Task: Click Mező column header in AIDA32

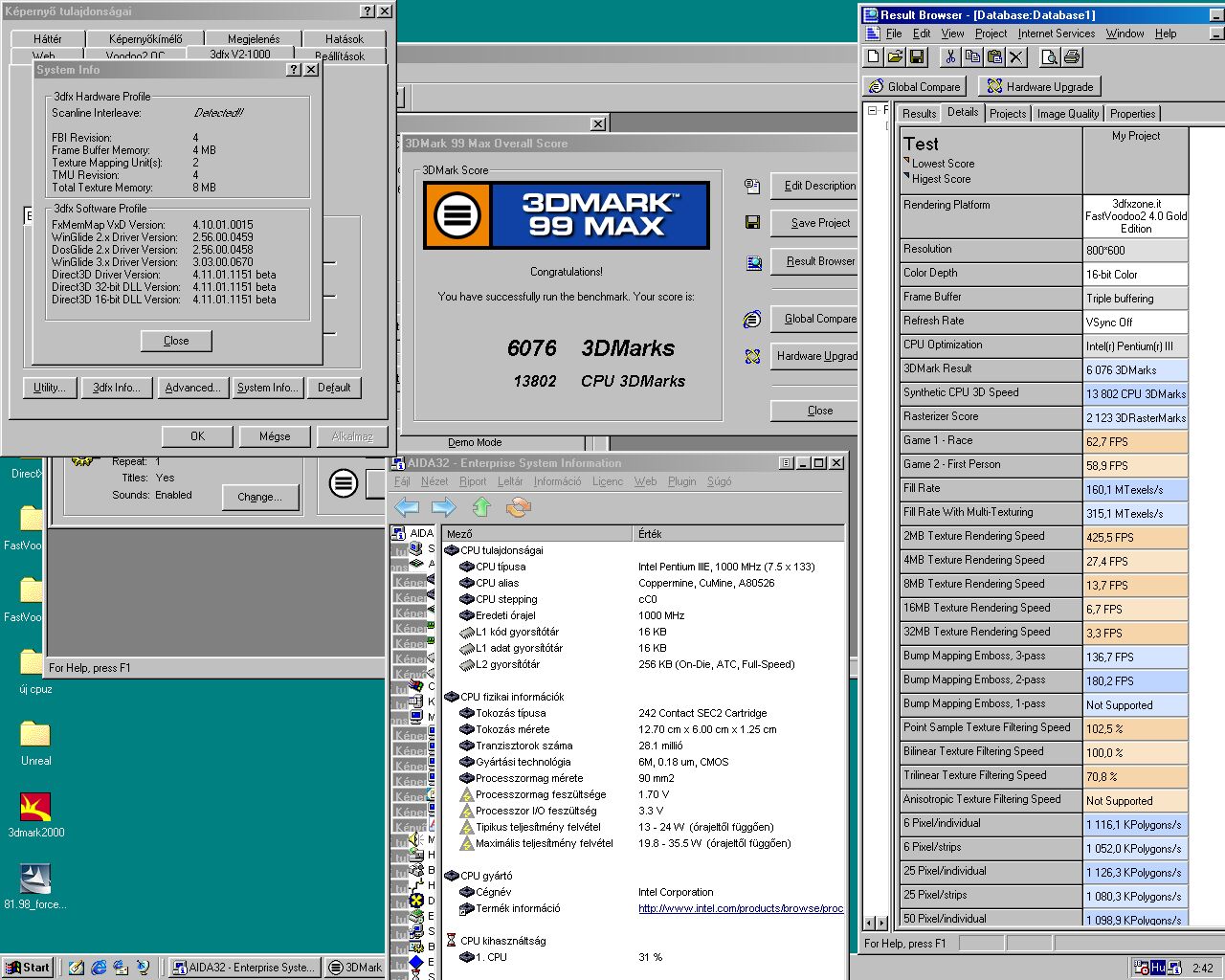Action: [539, 534]
